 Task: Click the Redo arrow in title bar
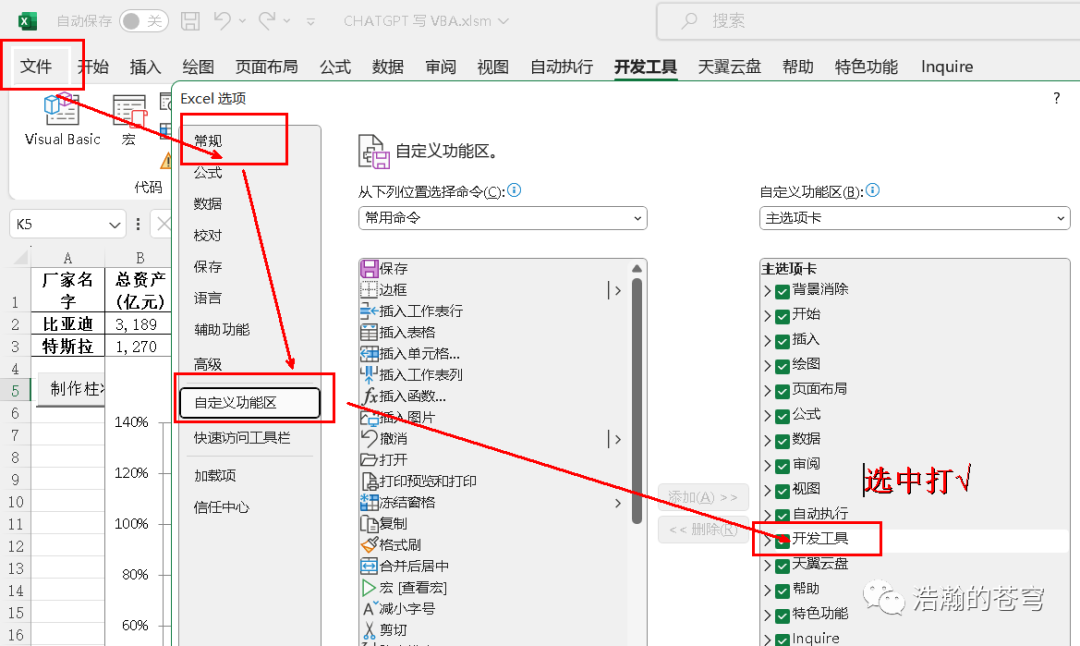pyautogui.click(x=267, y=21)
